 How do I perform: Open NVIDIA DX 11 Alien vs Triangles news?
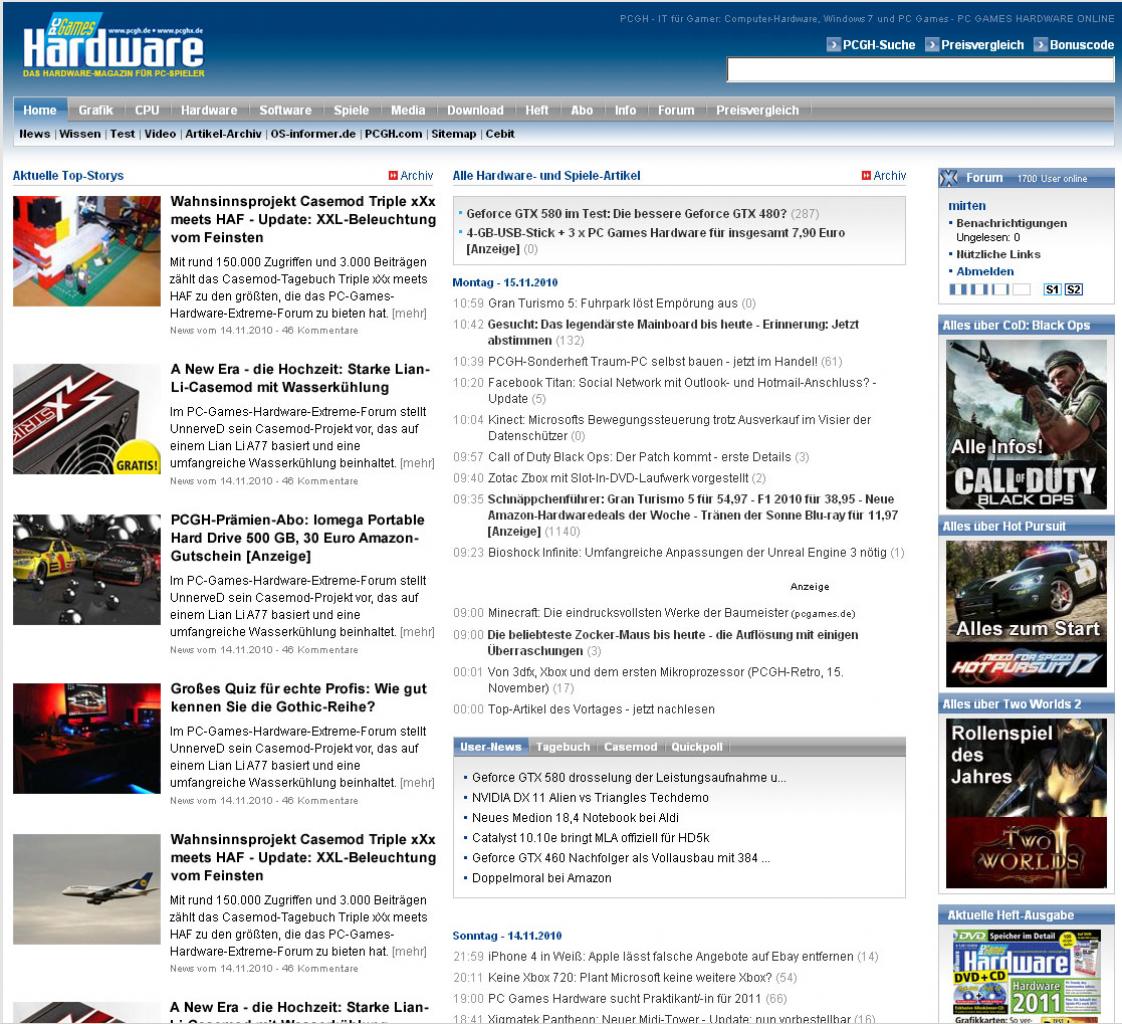pos(590,798)
